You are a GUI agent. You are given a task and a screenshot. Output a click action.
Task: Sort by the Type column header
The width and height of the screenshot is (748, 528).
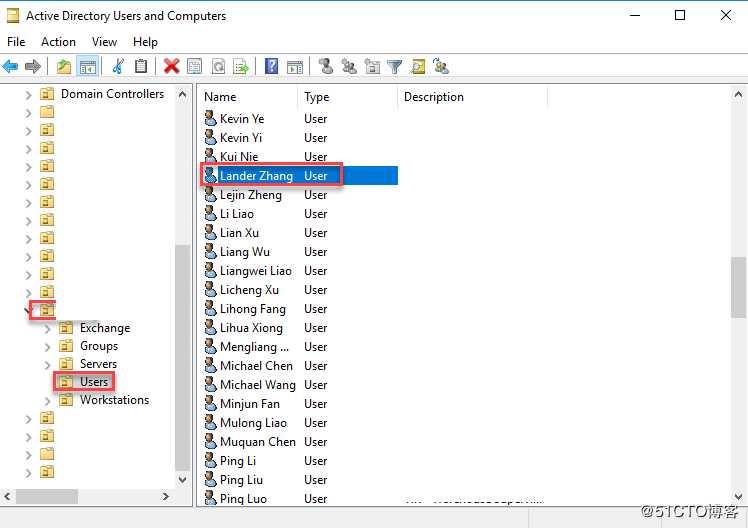(348, 97)
